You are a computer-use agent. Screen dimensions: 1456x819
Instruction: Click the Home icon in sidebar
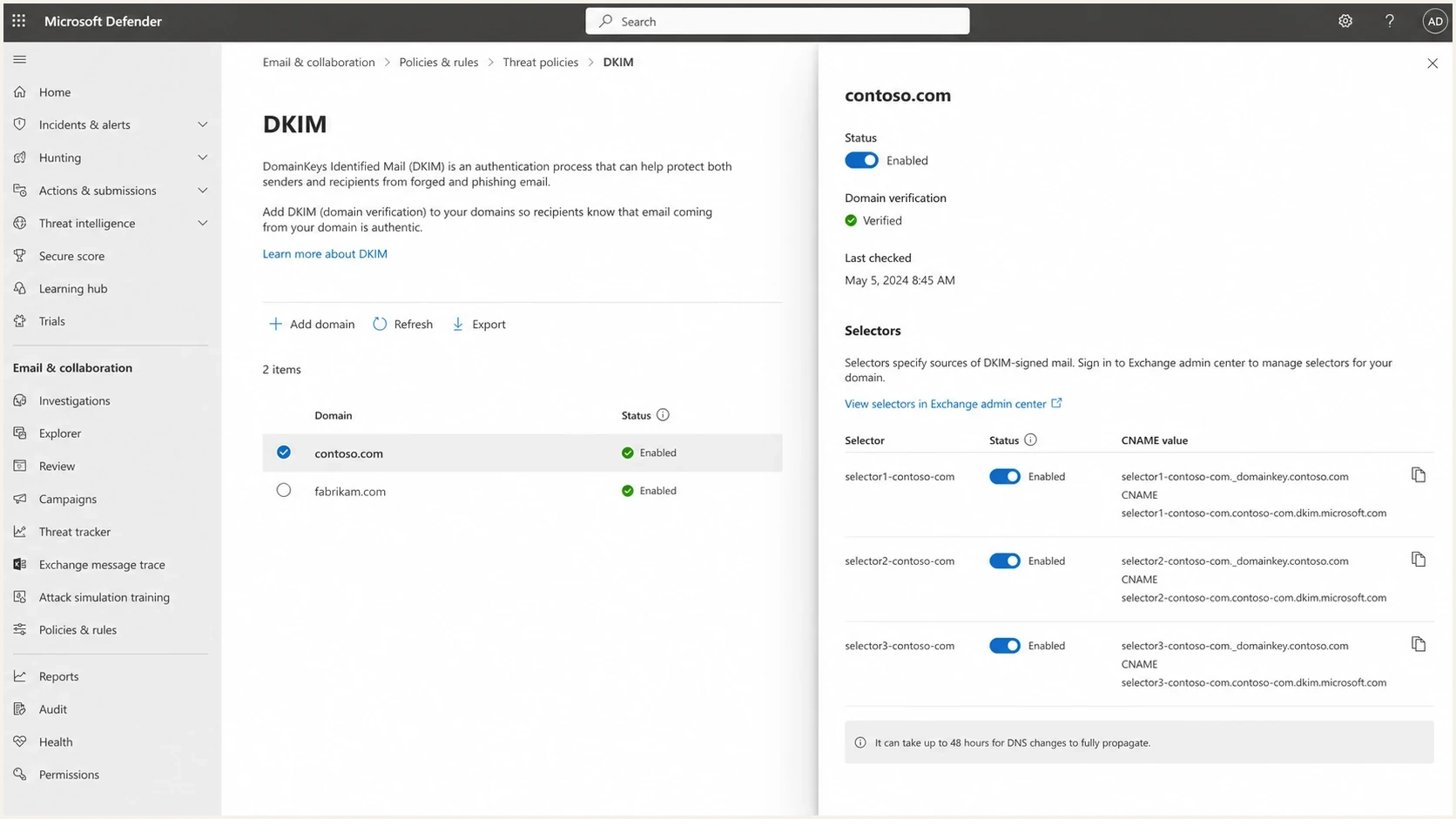click(20, 91)
